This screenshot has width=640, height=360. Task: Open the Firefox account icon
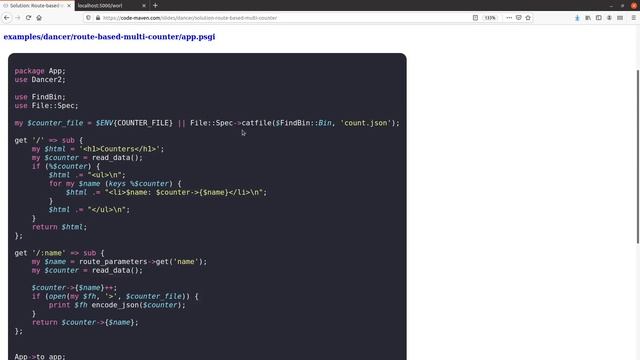pos(609,18)
